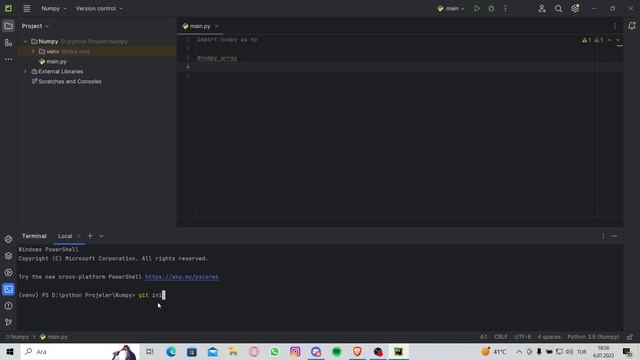640x360 pixels.
Task: Go to next highlighted error
Action: click(x=618, y=40)
